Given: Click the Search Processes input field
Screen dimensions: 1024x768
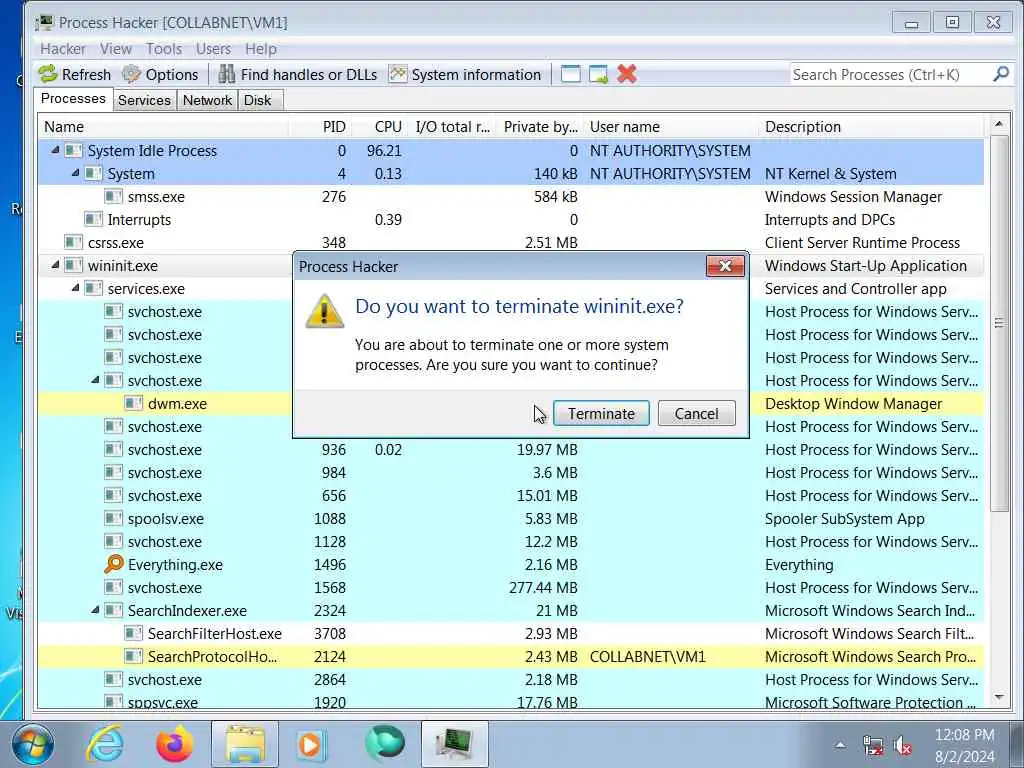Looking at the screenshot, I should (889, 74).
